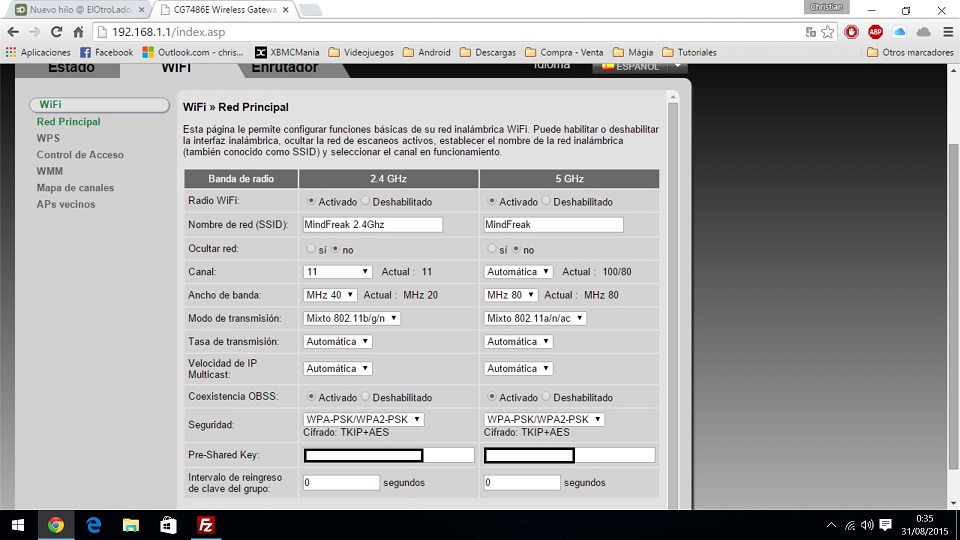The width and height of the screenshot is (960, 540).
Task: Open the Videojuegos bookmark folder
Action: 361,53
